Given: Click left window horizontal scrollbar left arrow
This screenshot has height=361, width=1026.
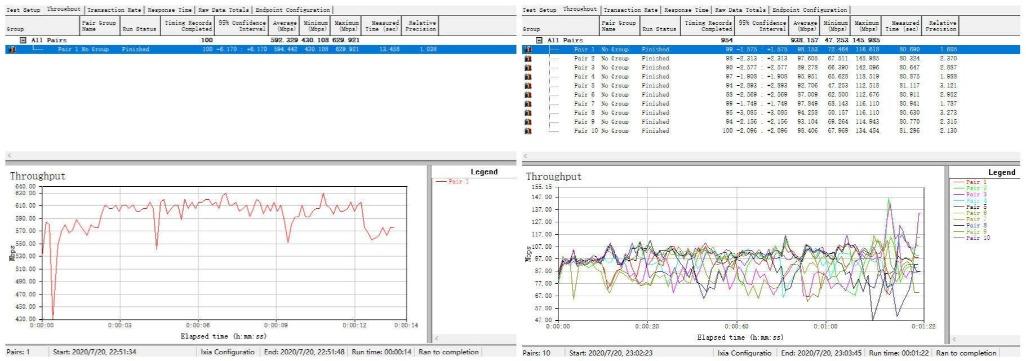Looking at the screenshot, I should 9,157.
